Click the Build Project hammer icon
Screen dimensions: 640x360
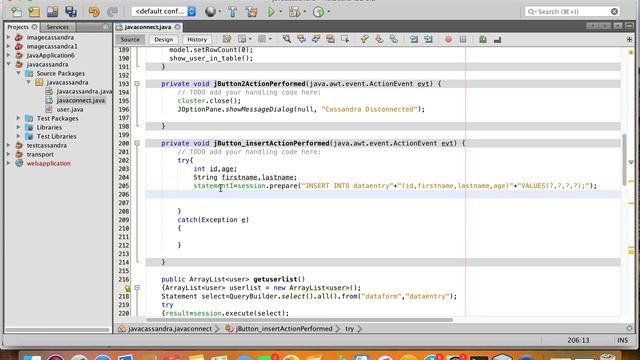click(233, 12)
